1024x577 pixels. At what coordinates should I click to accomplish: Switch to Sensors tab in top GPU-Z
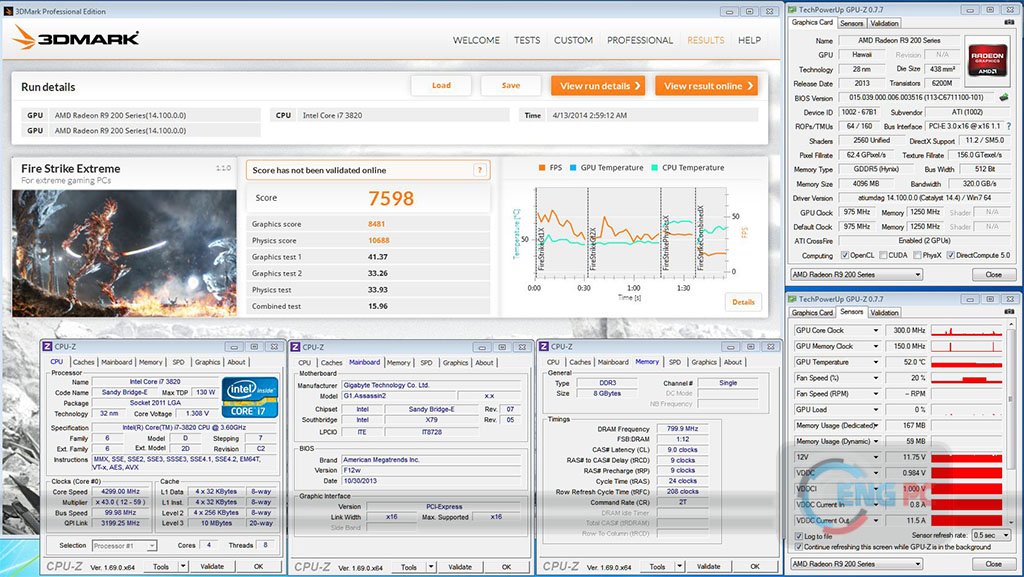pos(852,23)
